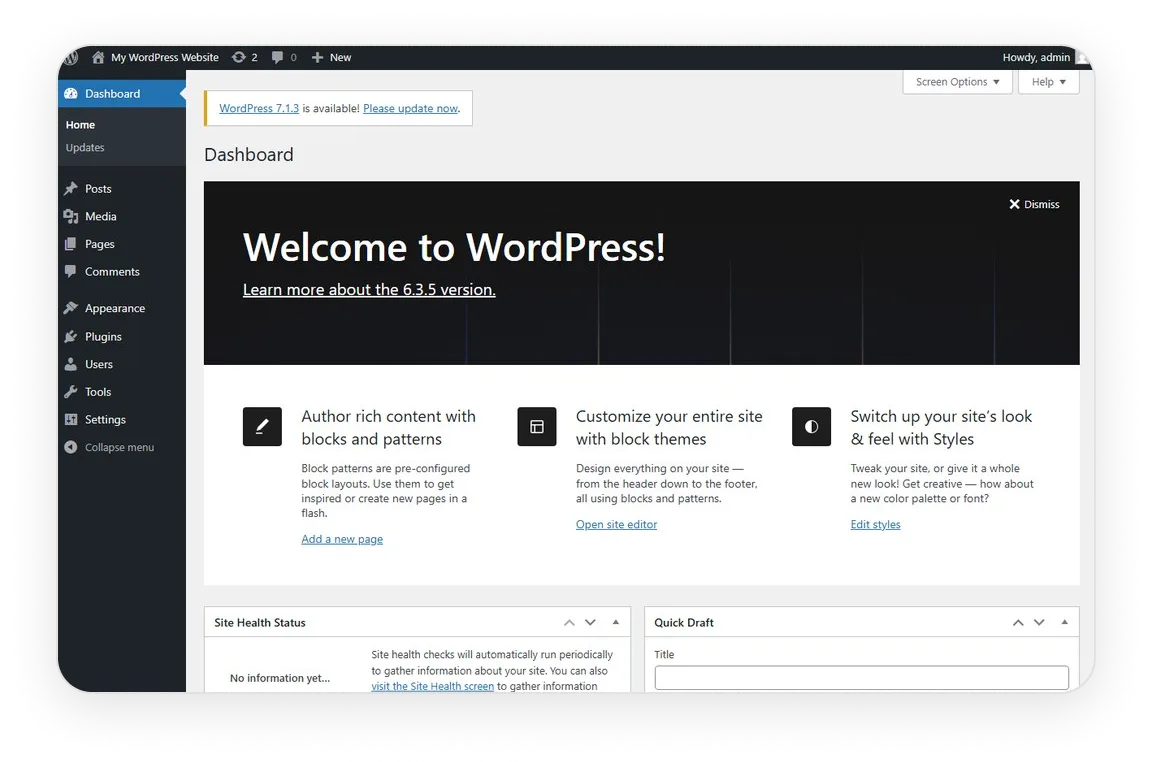1152x762 pixels.
Task: Click the Media icon in sidebar
Action: click(x=71, y=216)
